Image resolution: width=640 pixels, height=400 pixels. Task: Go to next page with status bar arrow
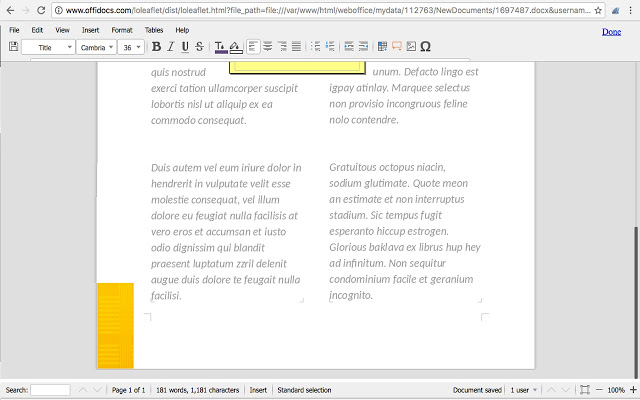click(565, 390)
